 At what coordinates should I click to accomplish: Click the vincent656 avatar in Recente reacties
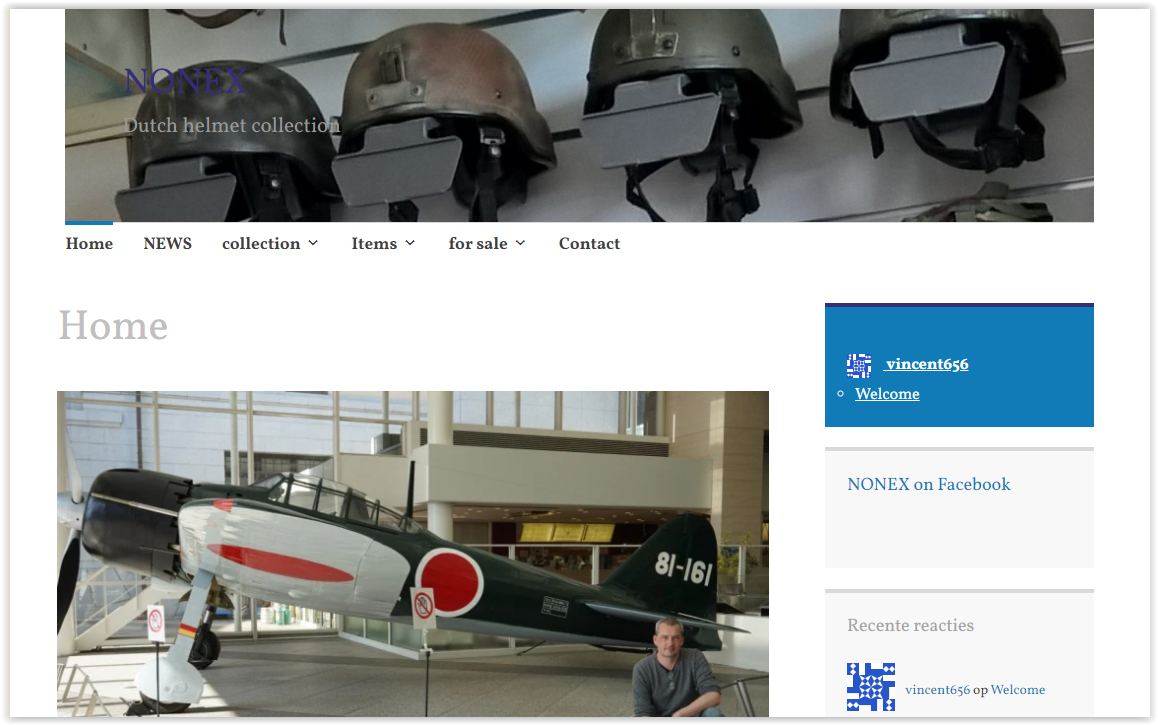(x=871, y=687)
